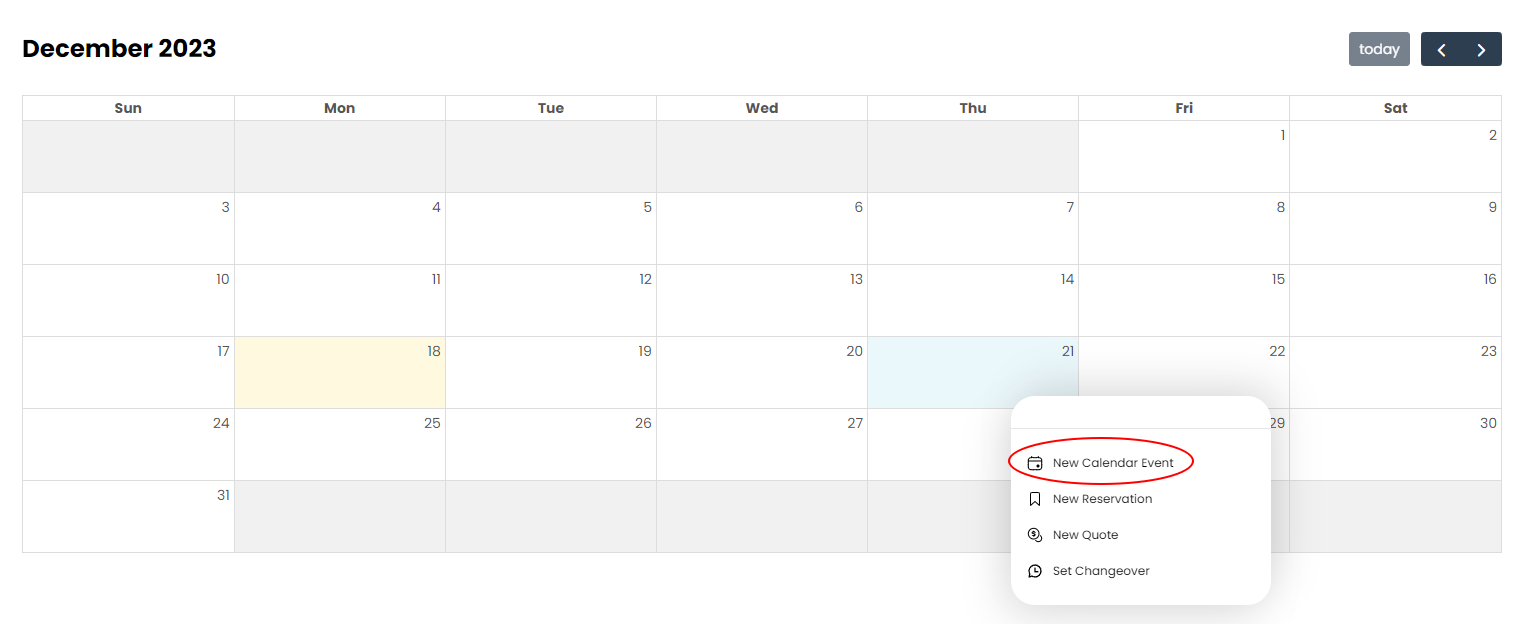The image size is (1522, 624).
Task: Choose Set Changeover from the context menu
Action: (x=1100, y=570)
